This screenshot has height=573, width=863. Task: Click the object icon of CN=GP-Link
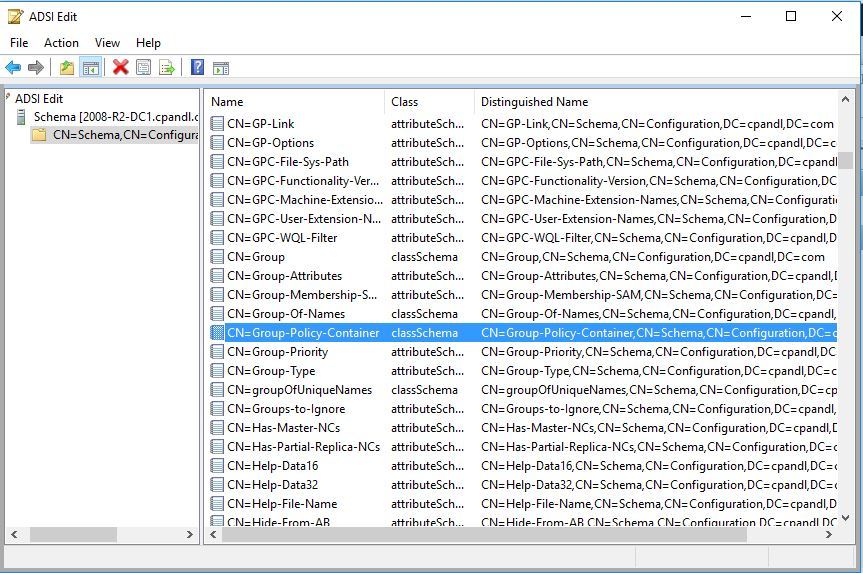[217, 124]
